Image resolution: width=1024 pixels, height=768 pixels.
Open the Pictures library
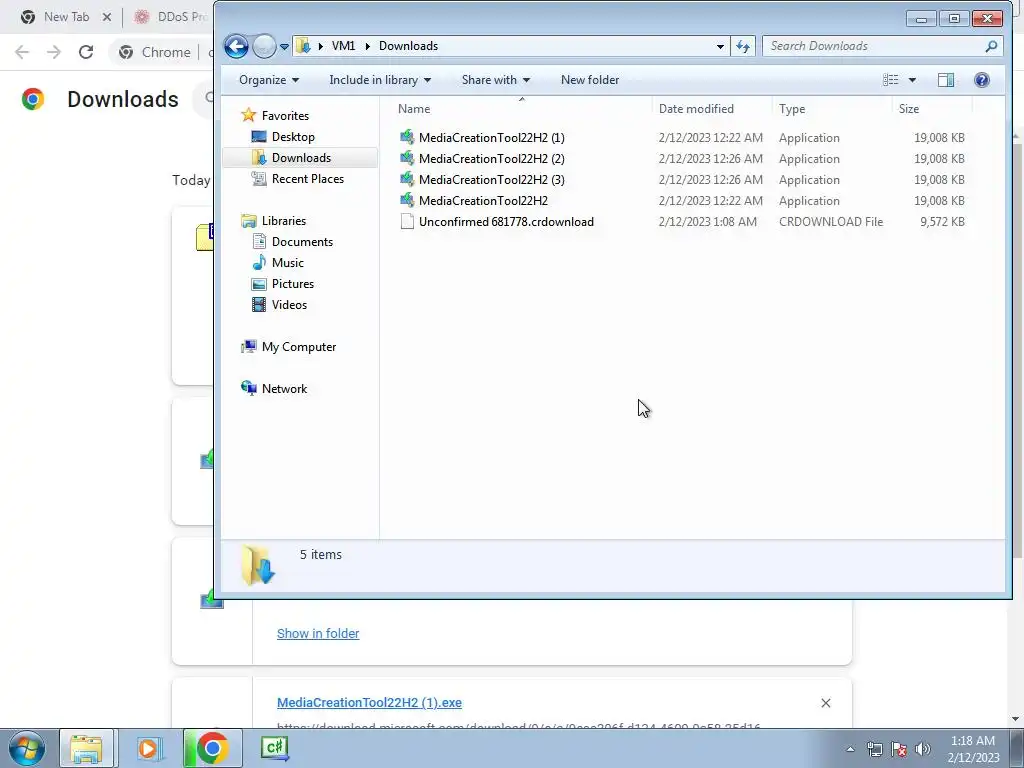coord(293,283)
